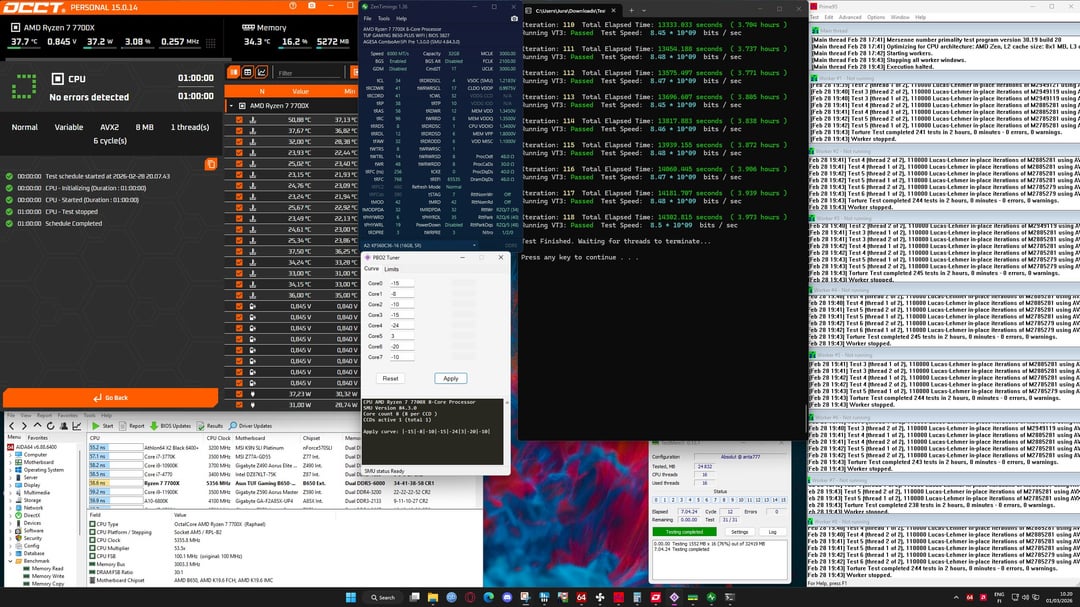Open the Tools menu in ZenTimings

(x=382, y=18)
